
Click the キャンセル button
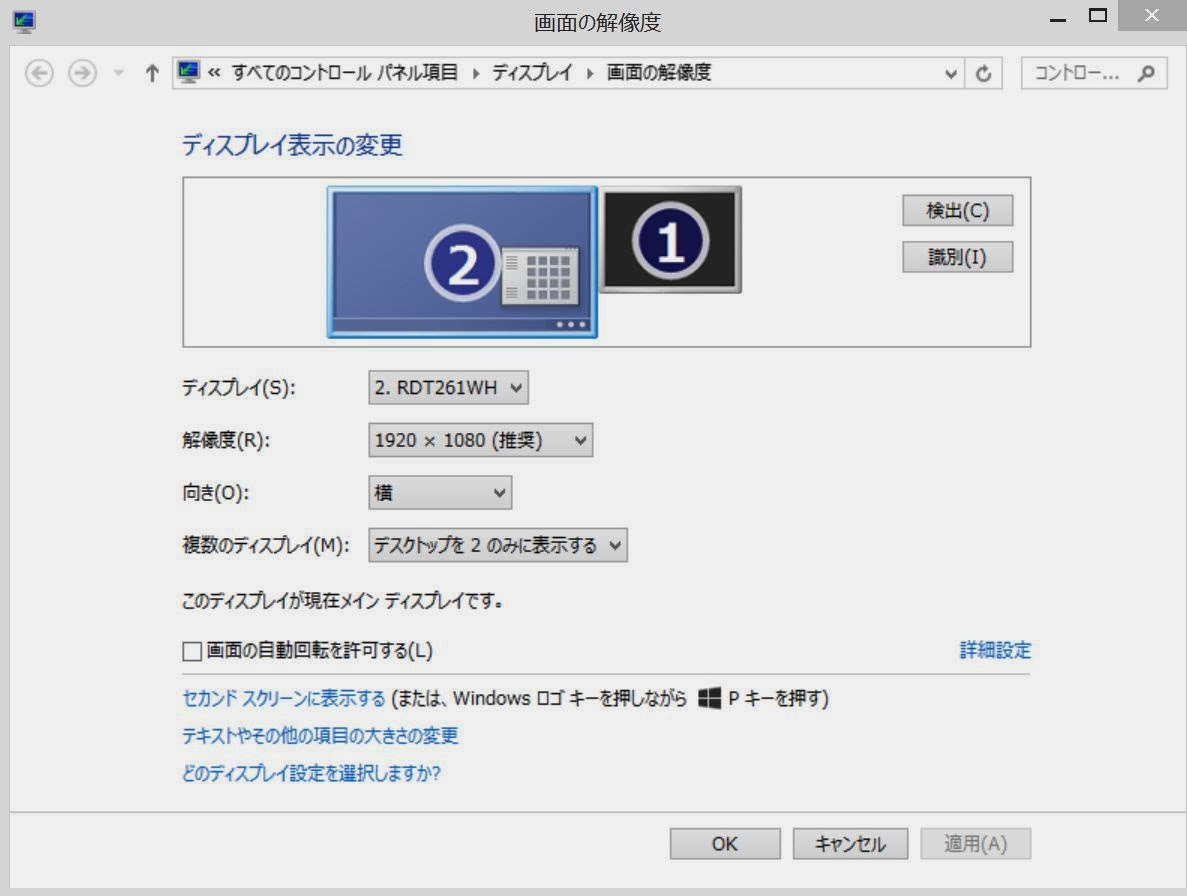pyautogui.click(x=850, y=844)
